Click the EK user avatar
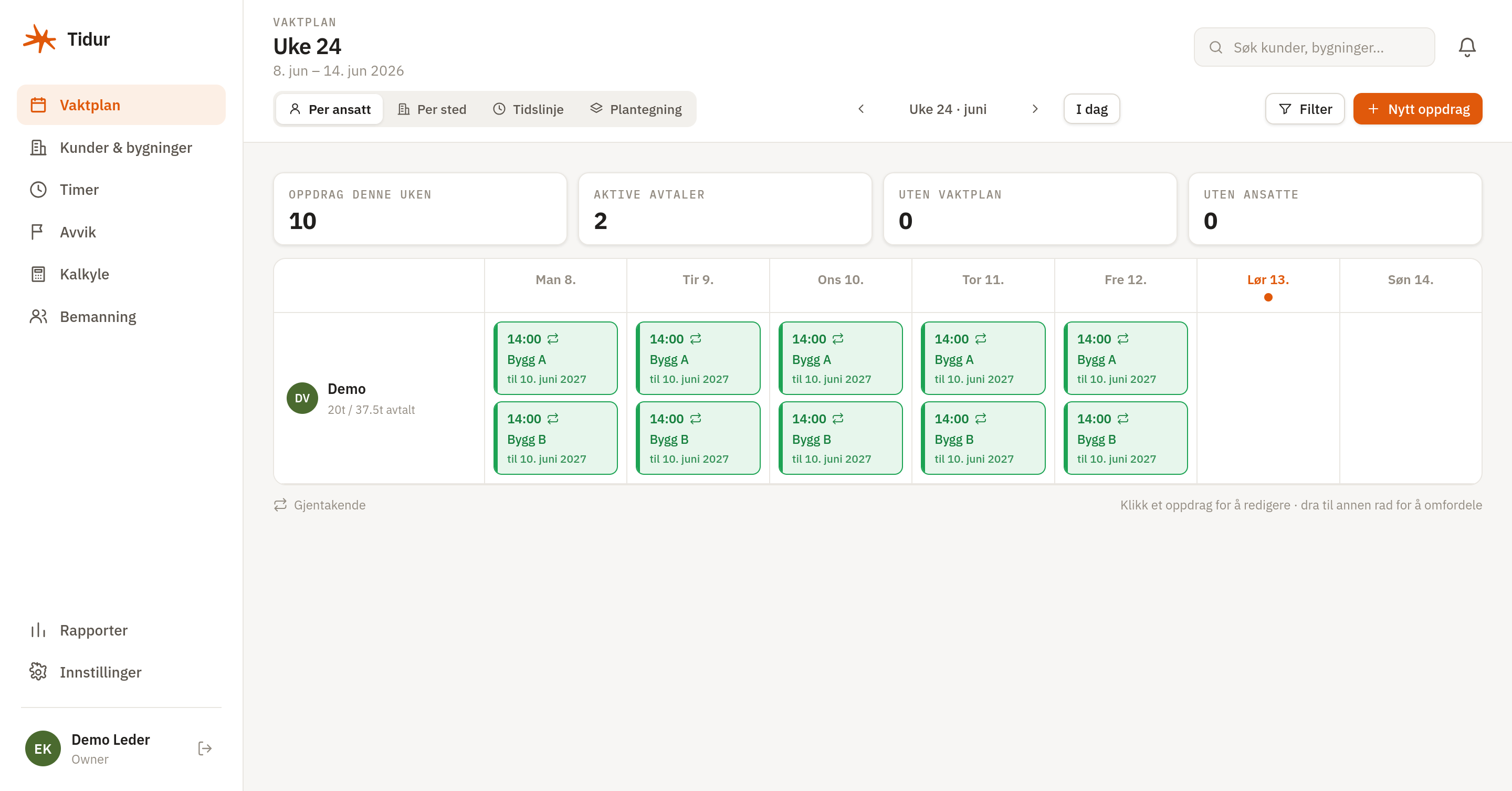Image resolution: width=1512 pixels, height=791 pixels. (43, 748)
